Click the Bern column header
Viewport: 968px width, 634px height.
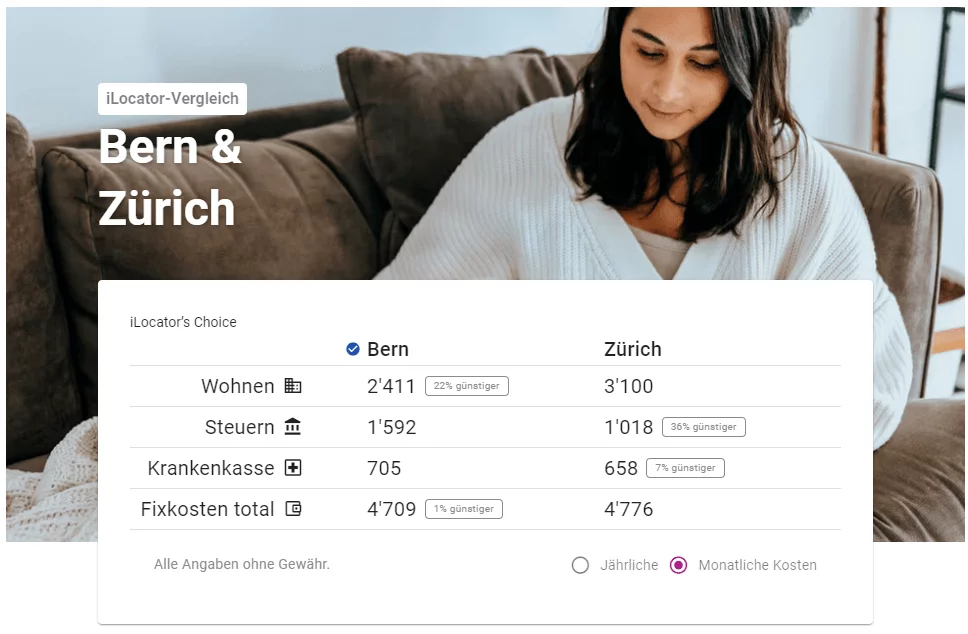coord(388,349)
